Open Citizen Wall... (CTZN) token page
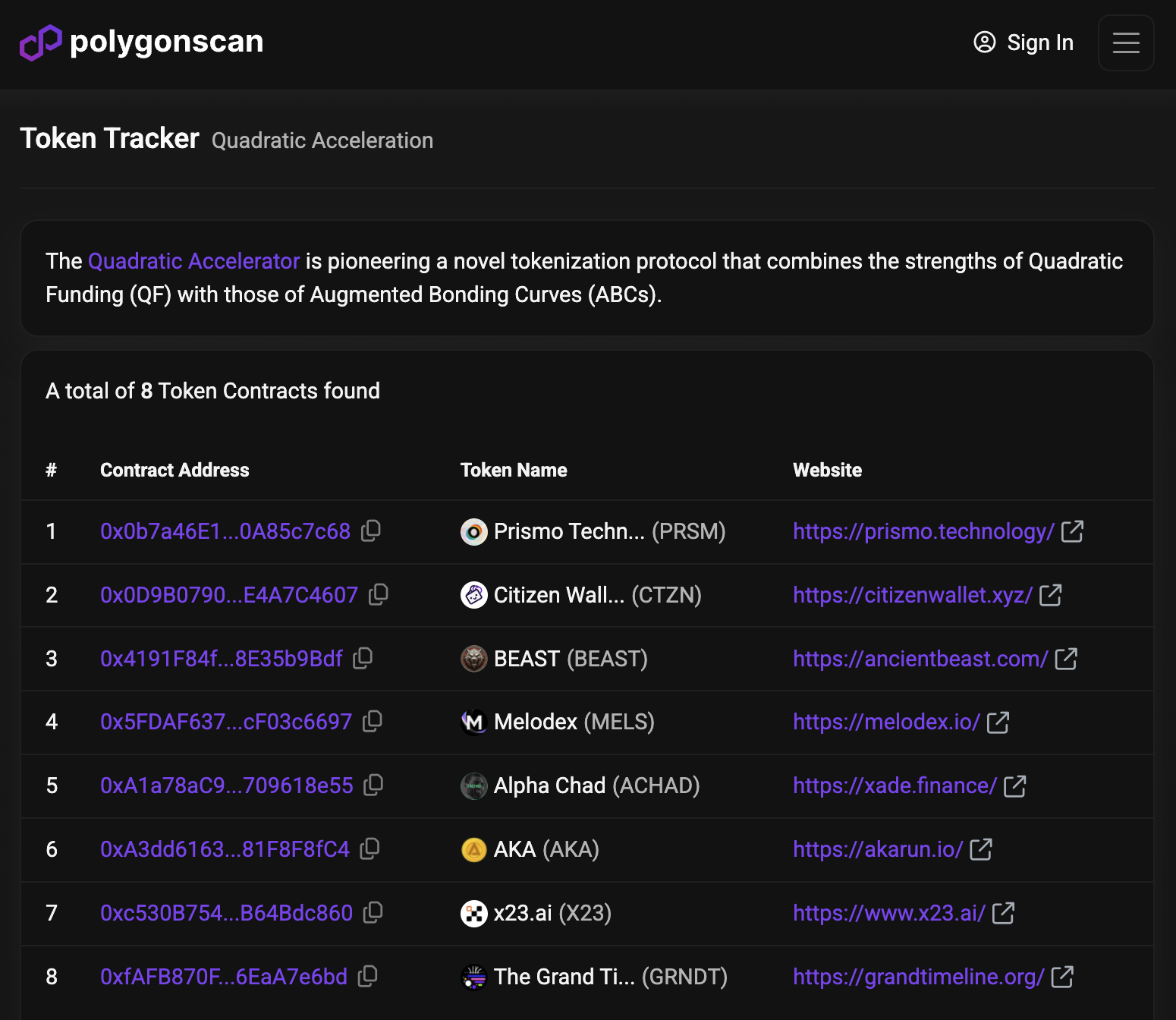This screenshot has width=1176, height=1020. (x=598, y=595)
